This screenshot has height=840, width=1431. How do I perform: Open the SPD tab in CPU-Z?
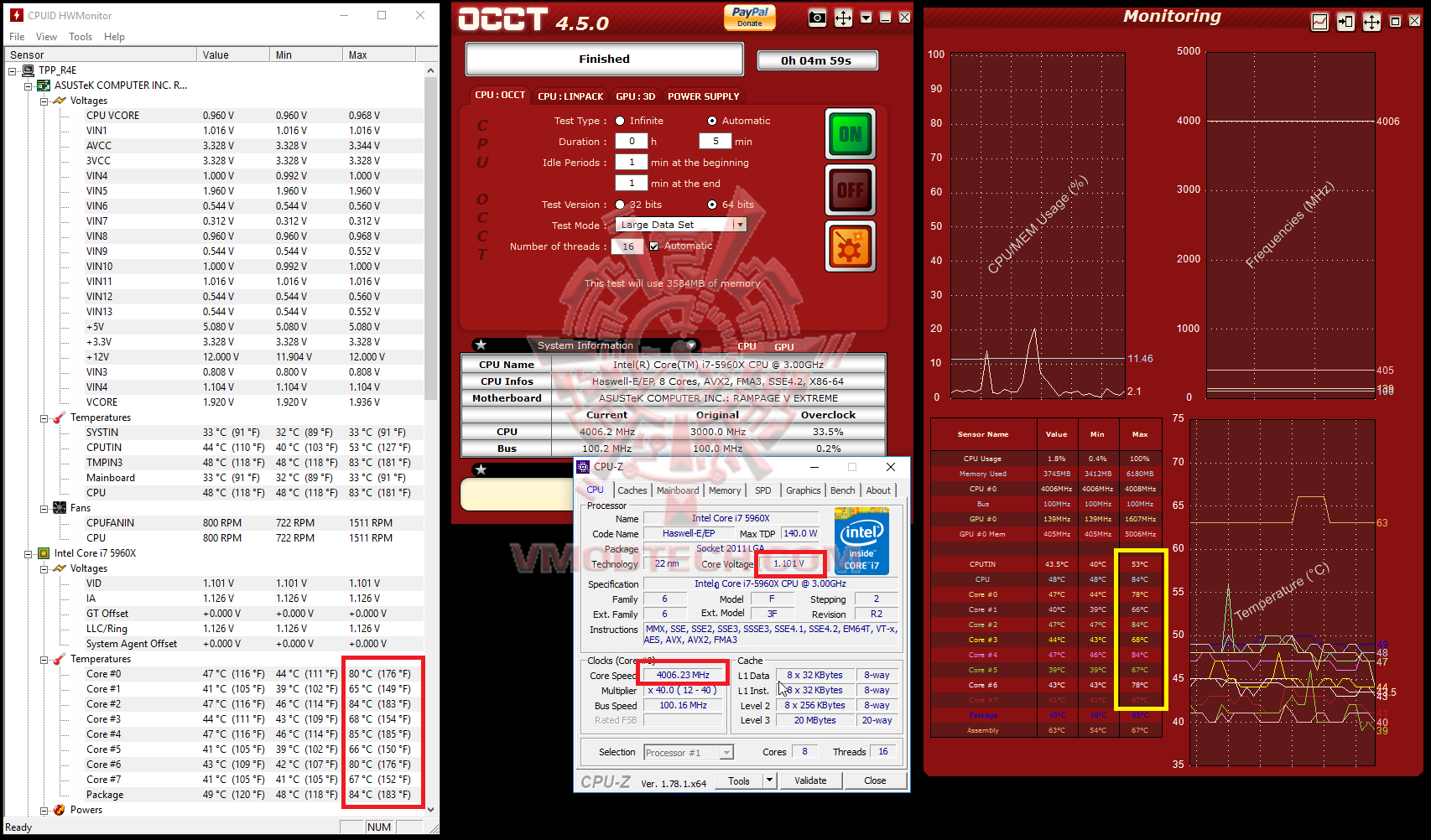point(762,490)
